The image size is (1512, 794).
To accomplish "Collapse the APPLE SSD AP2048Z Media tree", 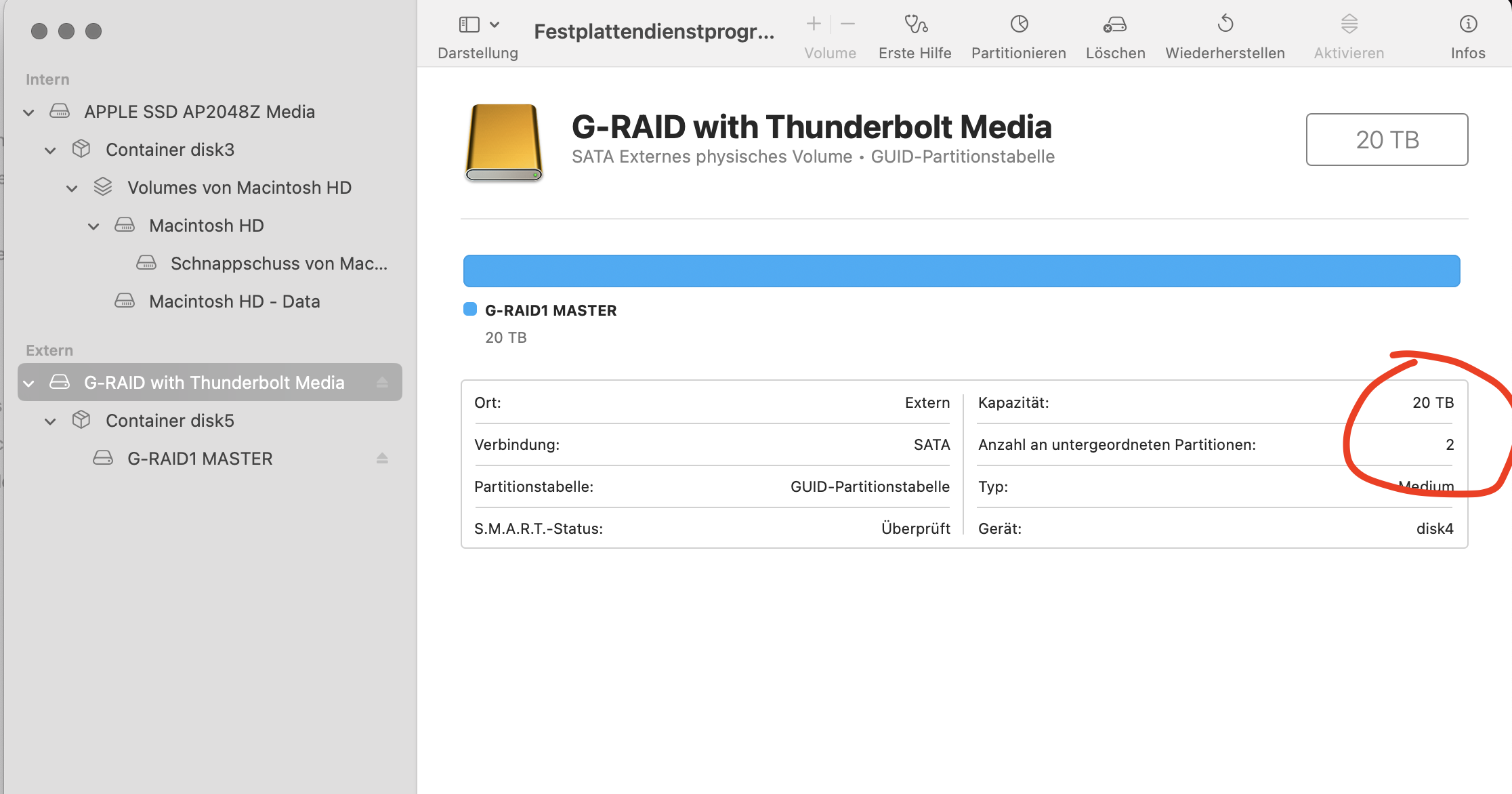I will (28, 112).
